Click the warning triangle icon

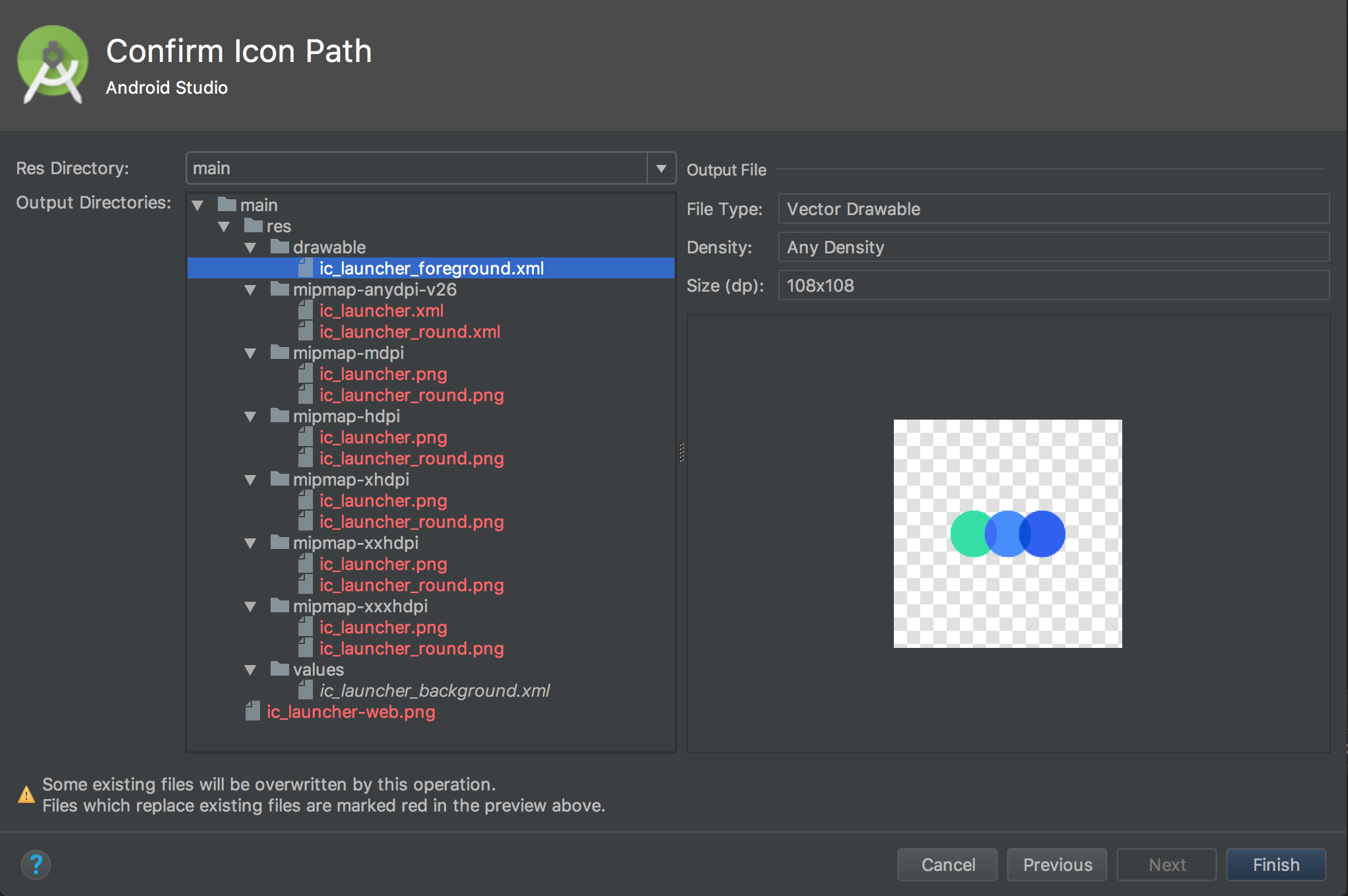pos(26,795)
